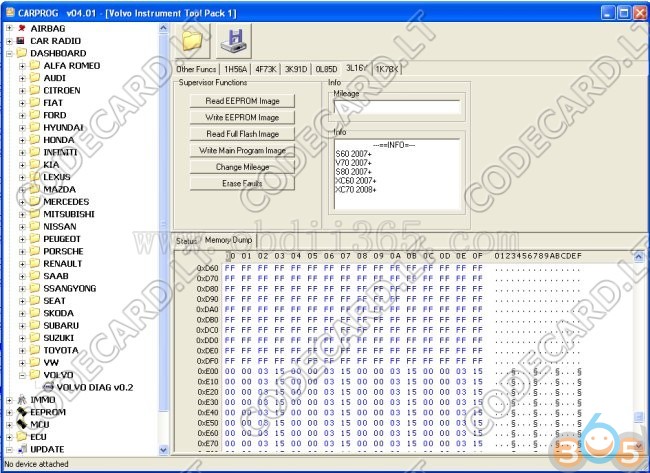Expand the VW tree node
The image size is (650, 473).
[22, 363]
